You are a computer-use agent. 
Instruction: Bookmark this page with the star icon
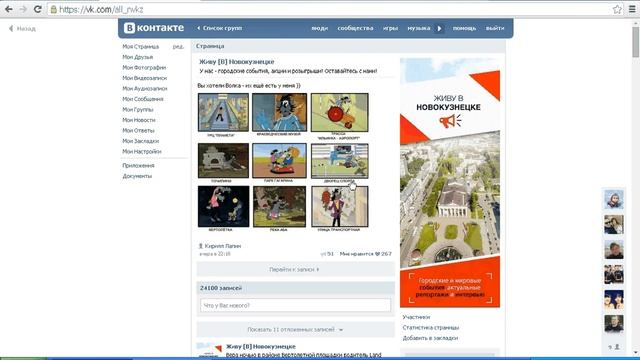pos(617,9)
